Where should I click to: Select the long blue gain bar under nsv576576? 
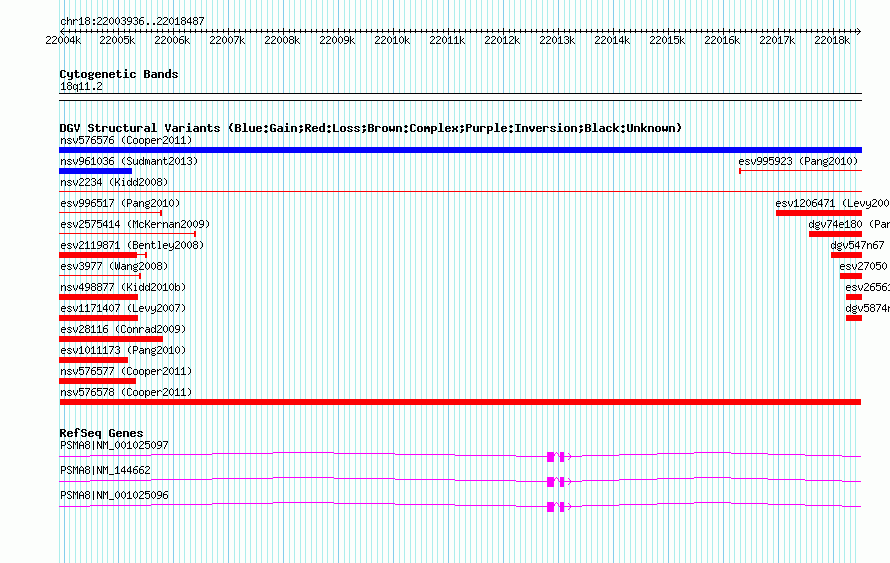460,150
